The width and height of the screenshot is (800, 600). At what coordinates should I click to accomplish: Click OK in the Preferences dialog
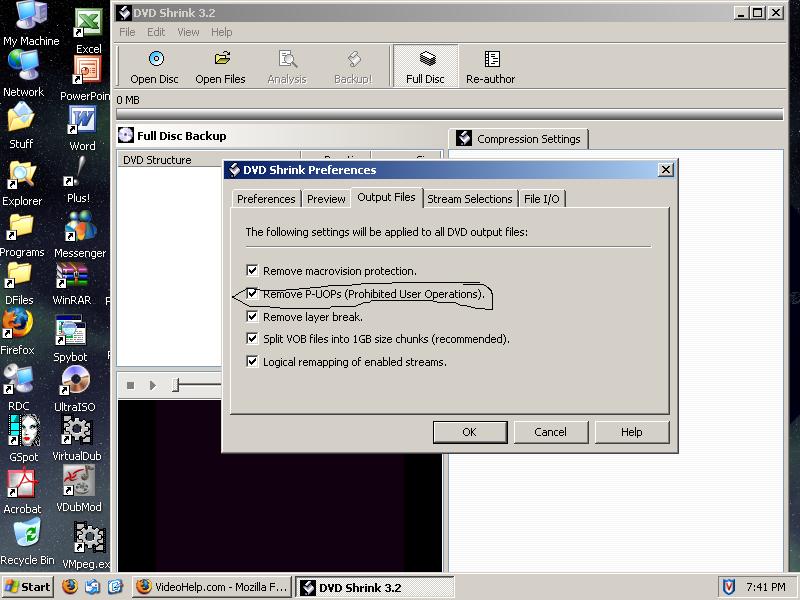click(x=469, y=432)
